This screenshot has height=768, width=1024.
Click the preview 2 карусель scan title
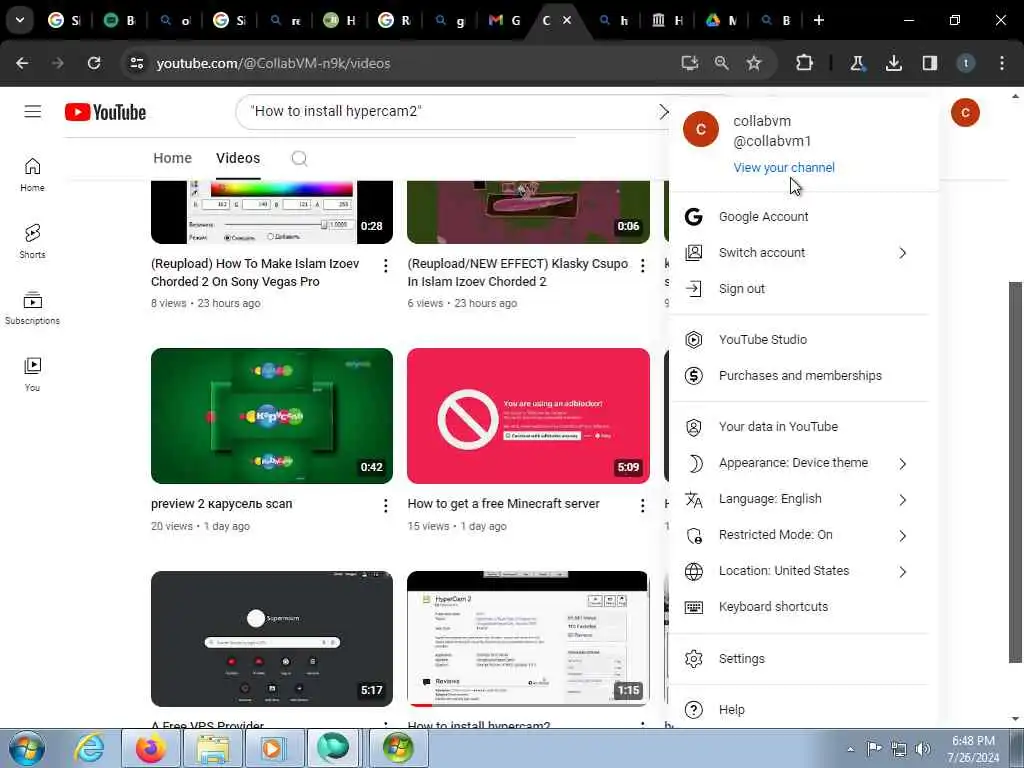(x=221, y=504)
